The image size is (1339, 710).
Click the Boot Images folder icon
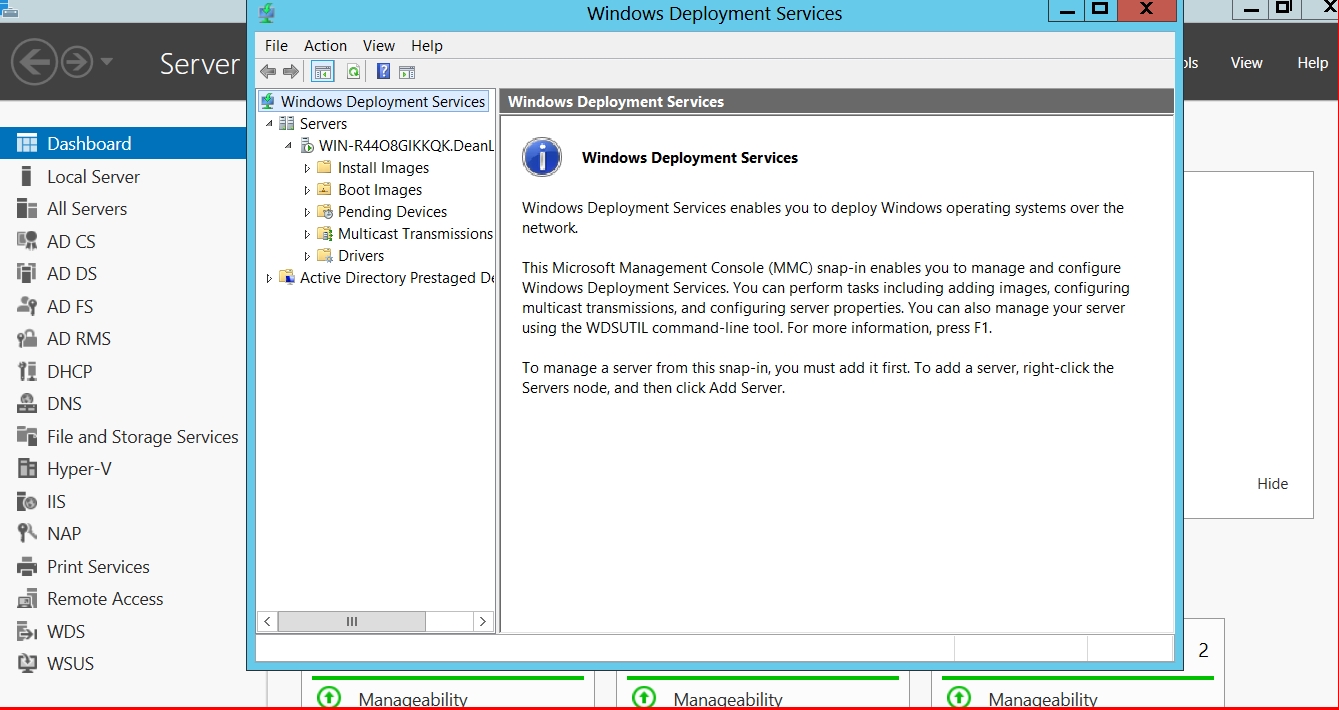click(x=324, y=190)
